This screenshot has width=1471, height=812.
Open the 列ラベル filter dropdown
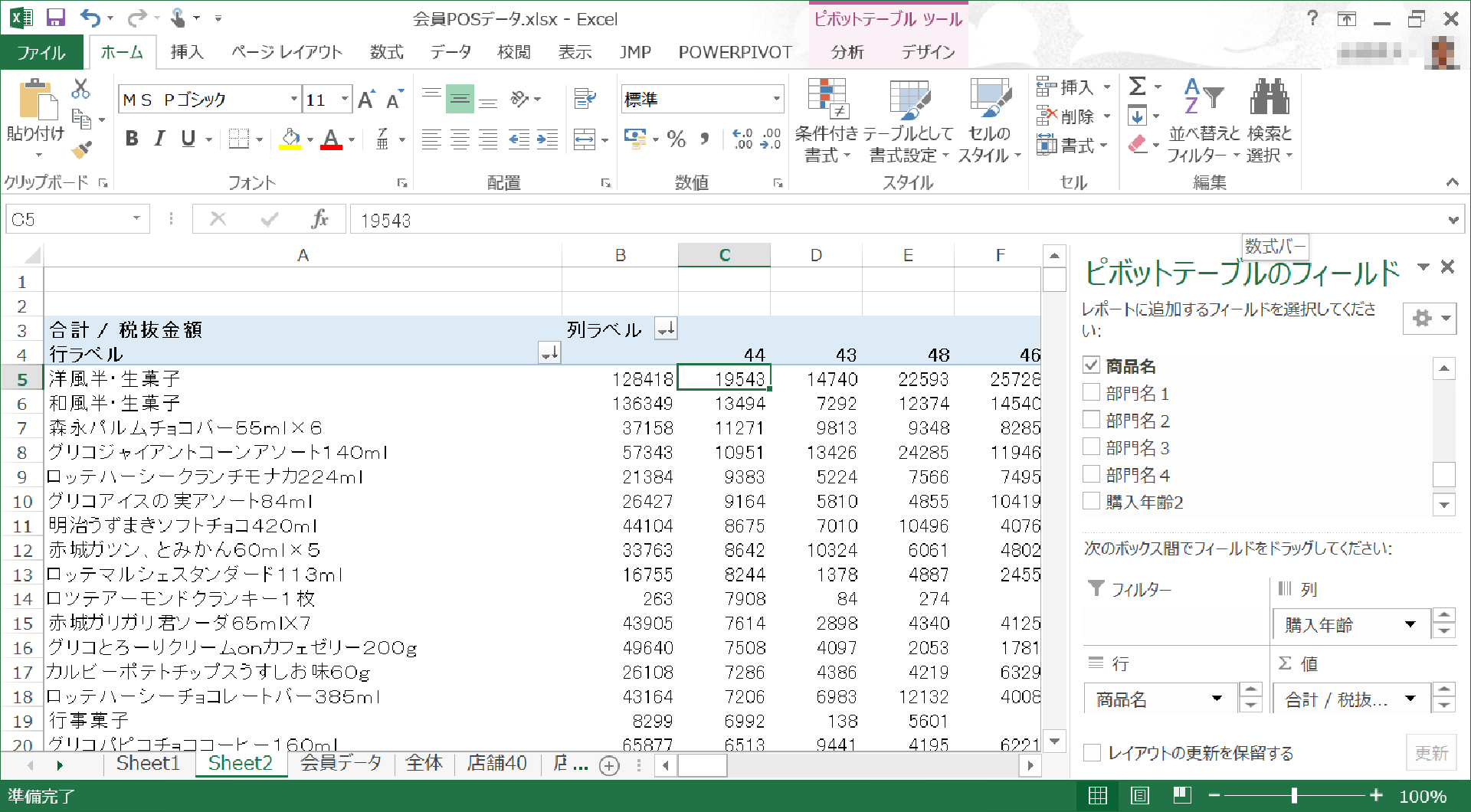(666, 329)
